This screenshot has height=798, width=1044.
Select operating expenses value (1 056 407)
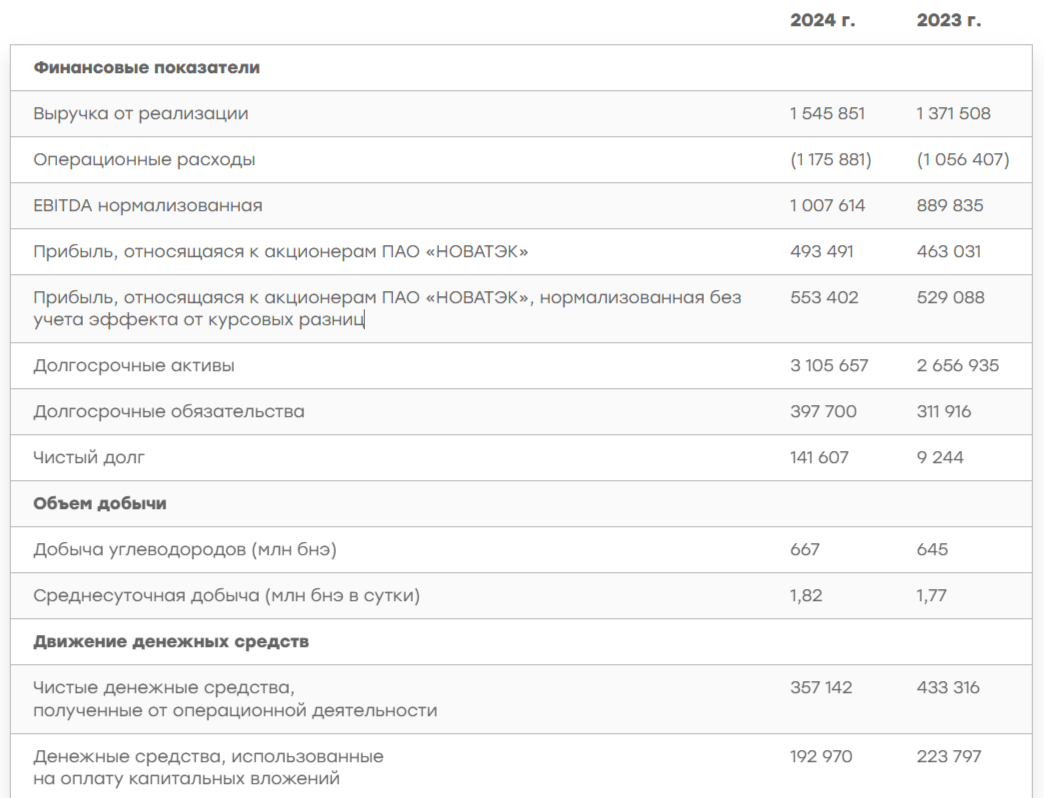[963, 160]
